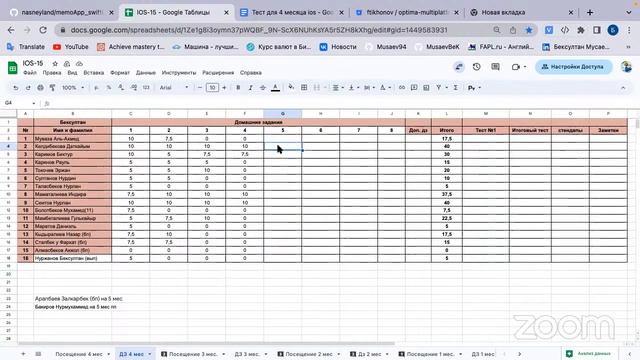Click the Insert chart icon
Screen dimensions: 640x360
(426, 88)
